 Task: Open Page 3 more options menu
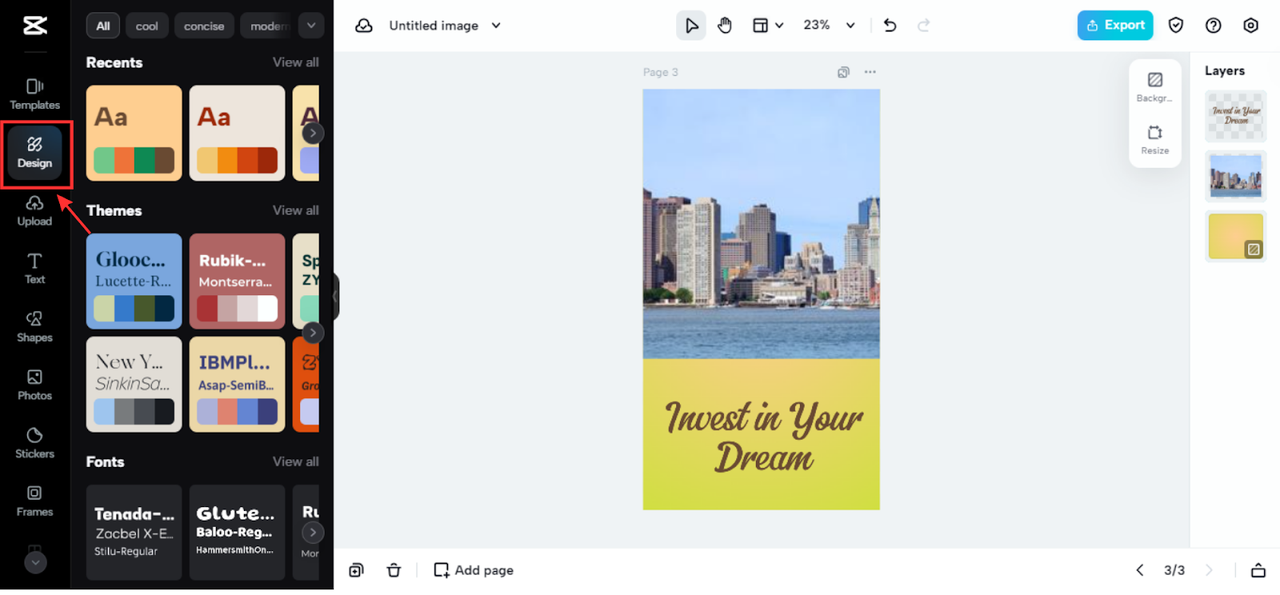point(870,72)
